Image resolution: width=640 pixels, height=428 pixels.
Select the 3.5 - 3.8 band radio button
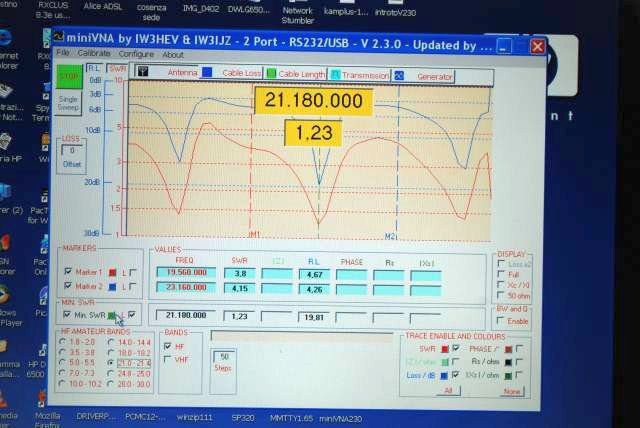click(62, 351)
